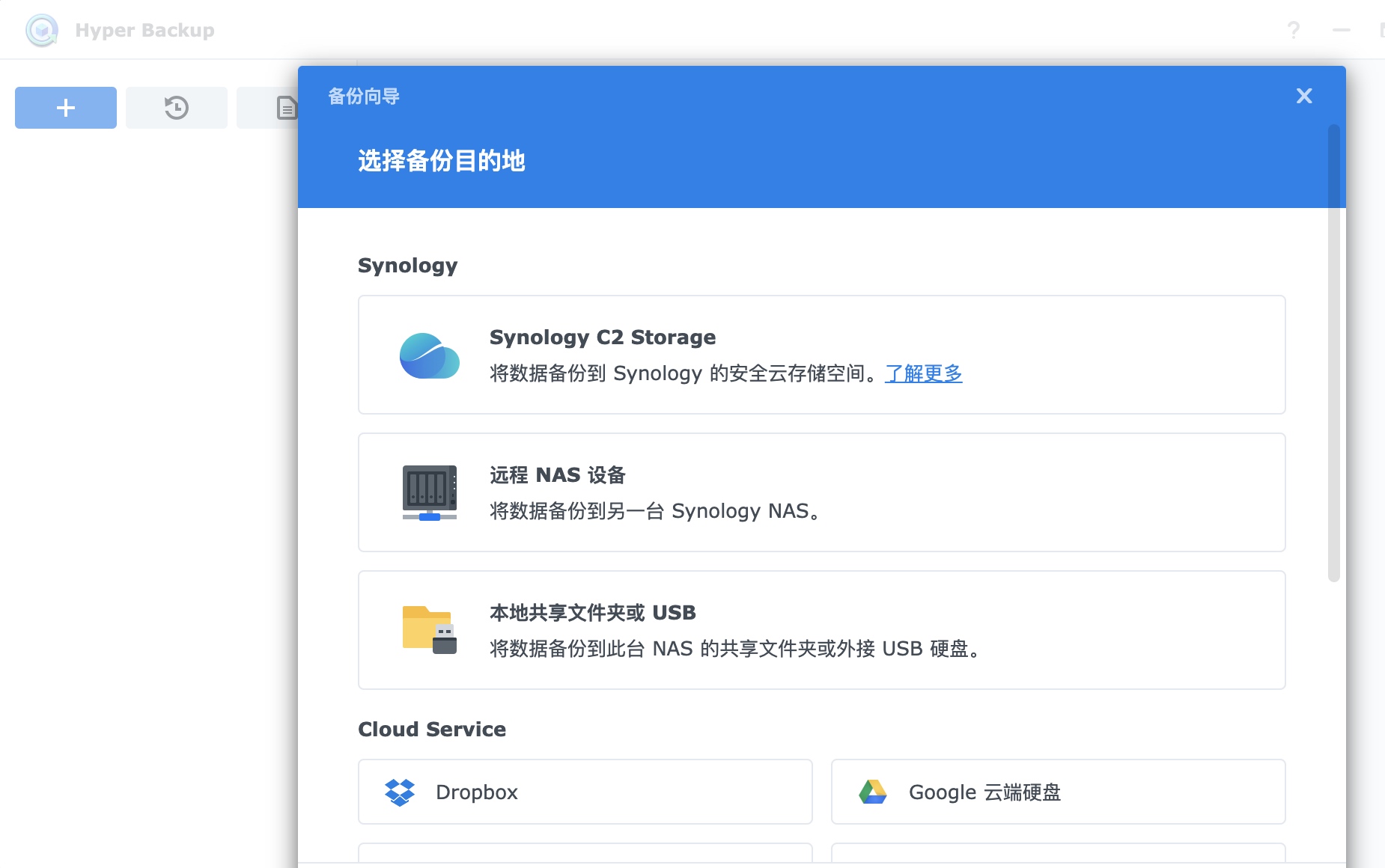The image size is (1385, 868).
Task: Minimize the Hyper Backup window
Action: point(1342,30)
